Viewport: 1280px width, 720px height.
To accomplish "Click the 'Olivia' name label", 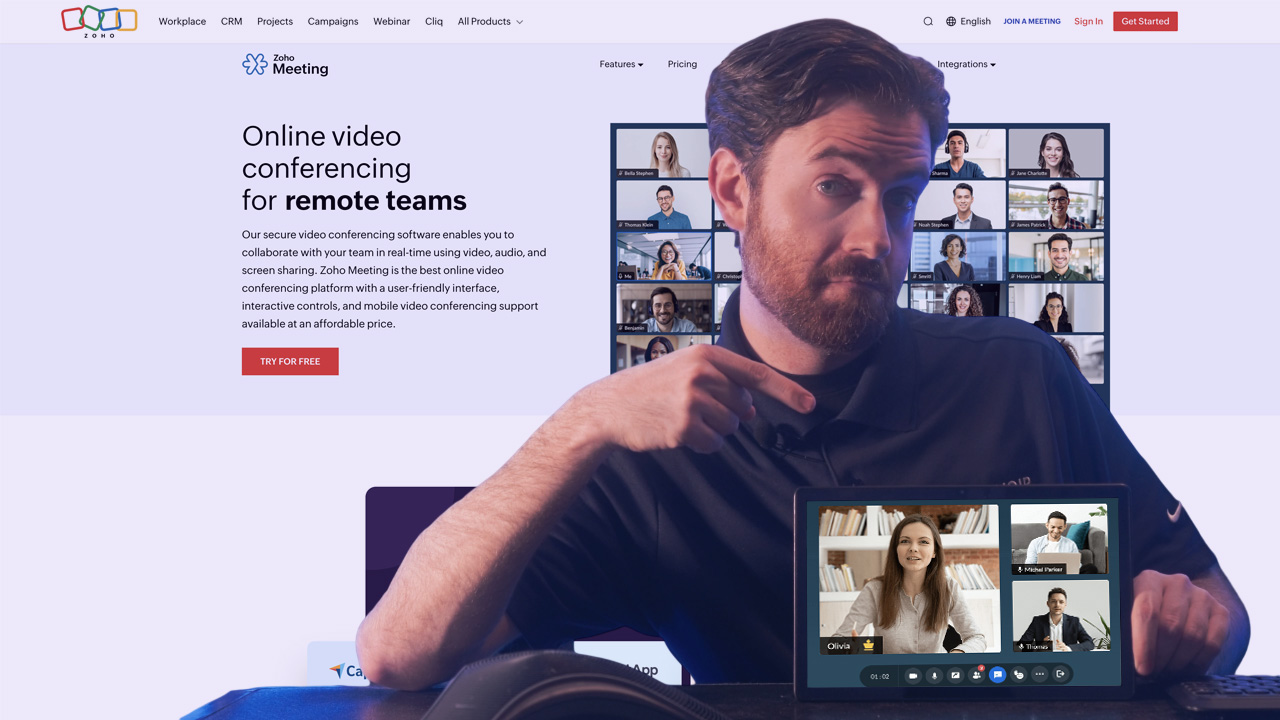I will click(x=839, y=646).
